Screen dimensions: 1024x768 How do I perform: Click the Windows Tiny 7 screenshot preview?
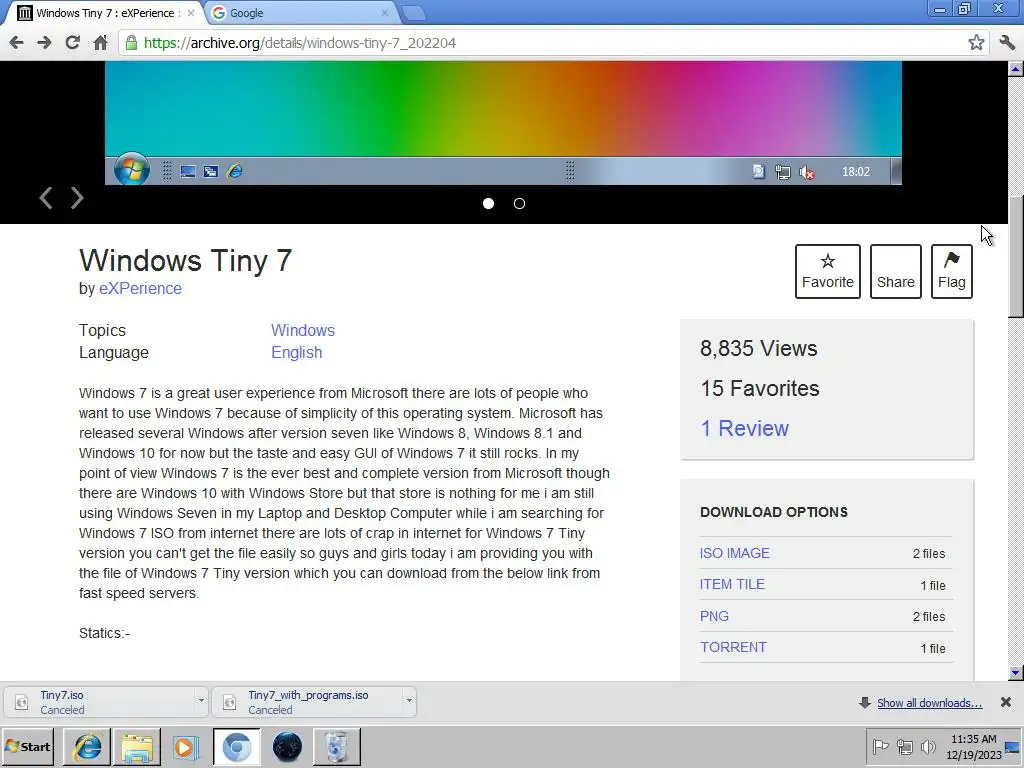point(503,123)
